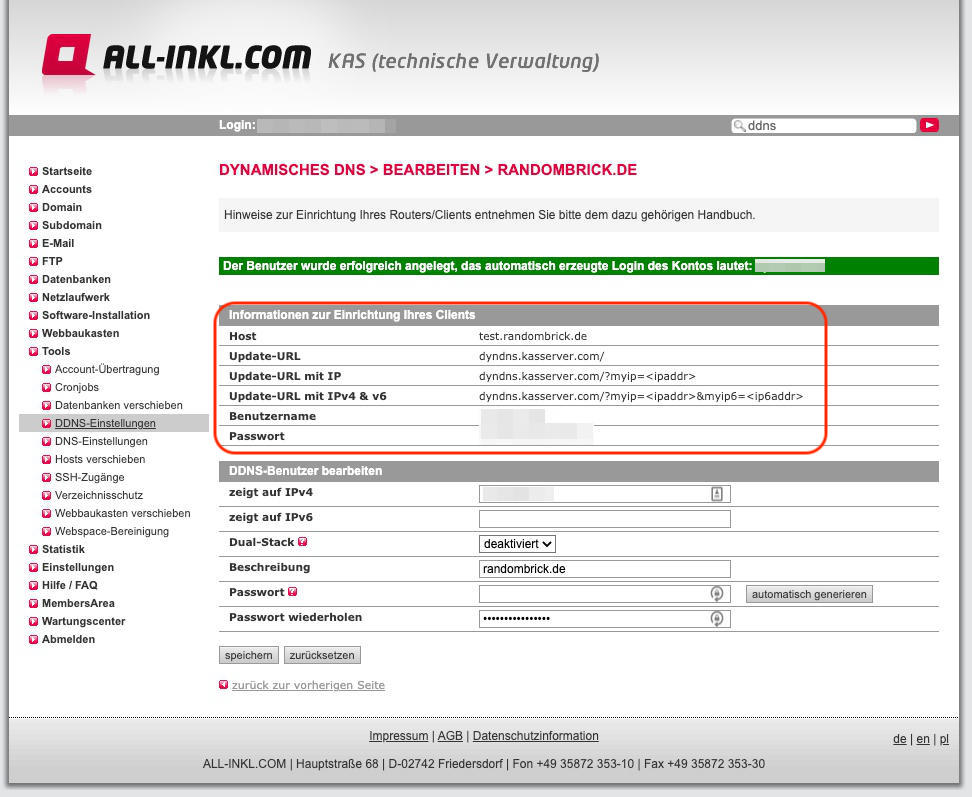Open Account-Übertragung under Tools
The image size is (972, 797).
pos(107,369)
